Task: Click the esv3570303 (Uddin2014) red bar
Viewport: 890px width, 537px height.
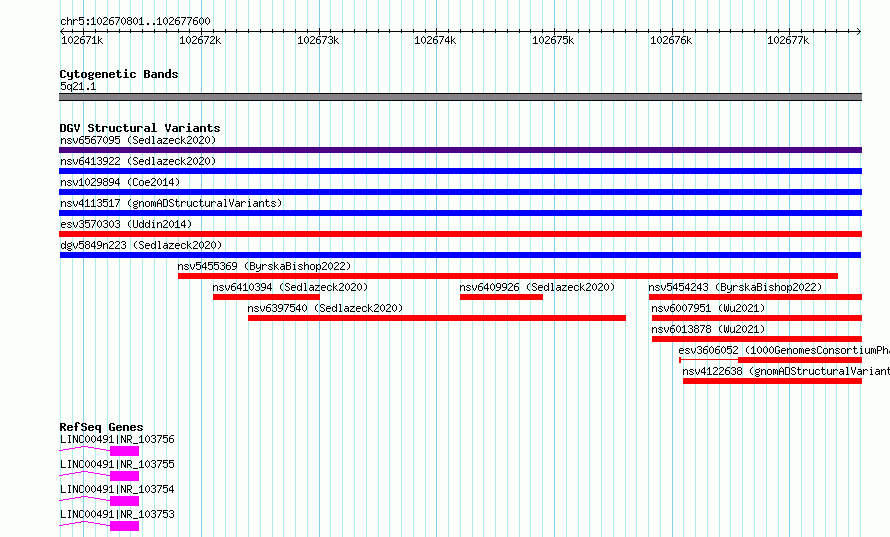Action: pyautogui.click(x=460, y=234)
